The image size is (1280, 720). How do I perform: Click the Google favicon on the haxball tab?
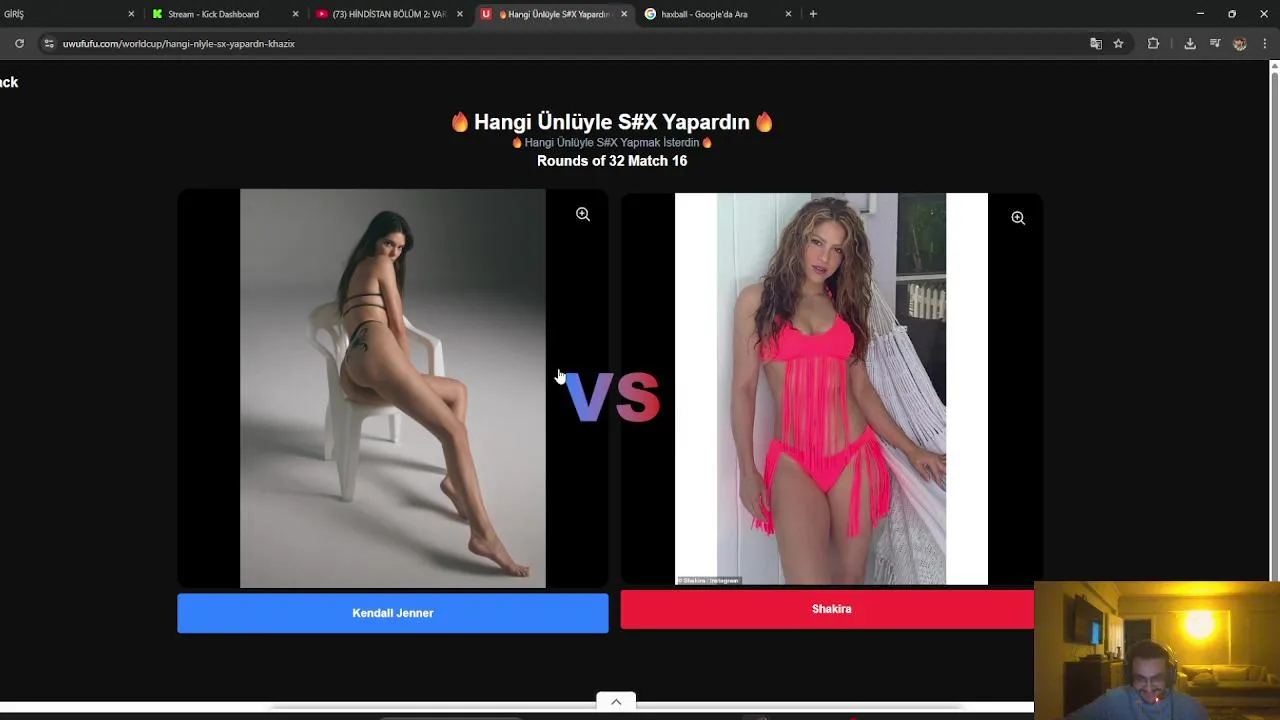click(x=650, y=14)
